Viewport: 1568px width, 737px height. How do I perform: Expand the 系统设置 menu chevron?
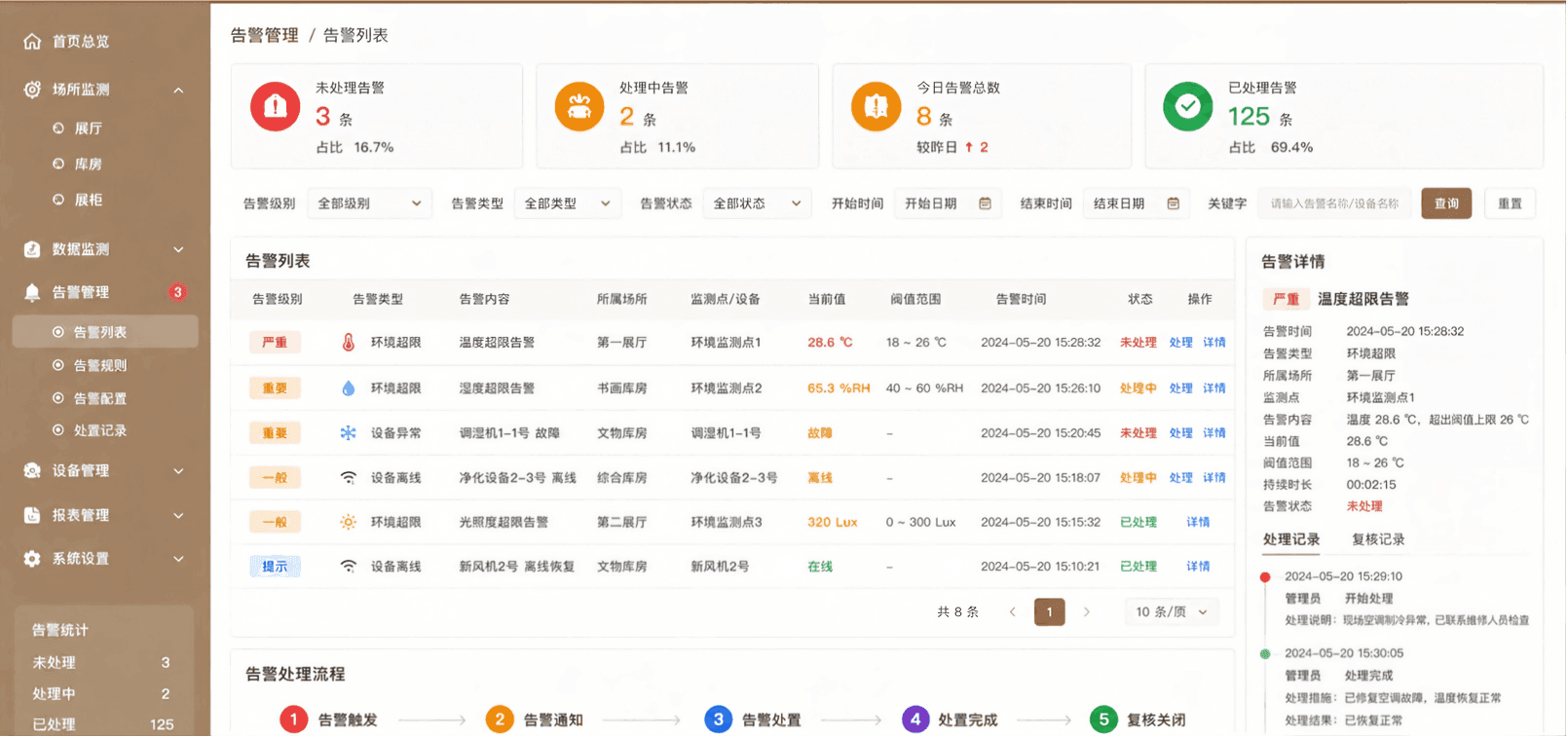[178, 560]
